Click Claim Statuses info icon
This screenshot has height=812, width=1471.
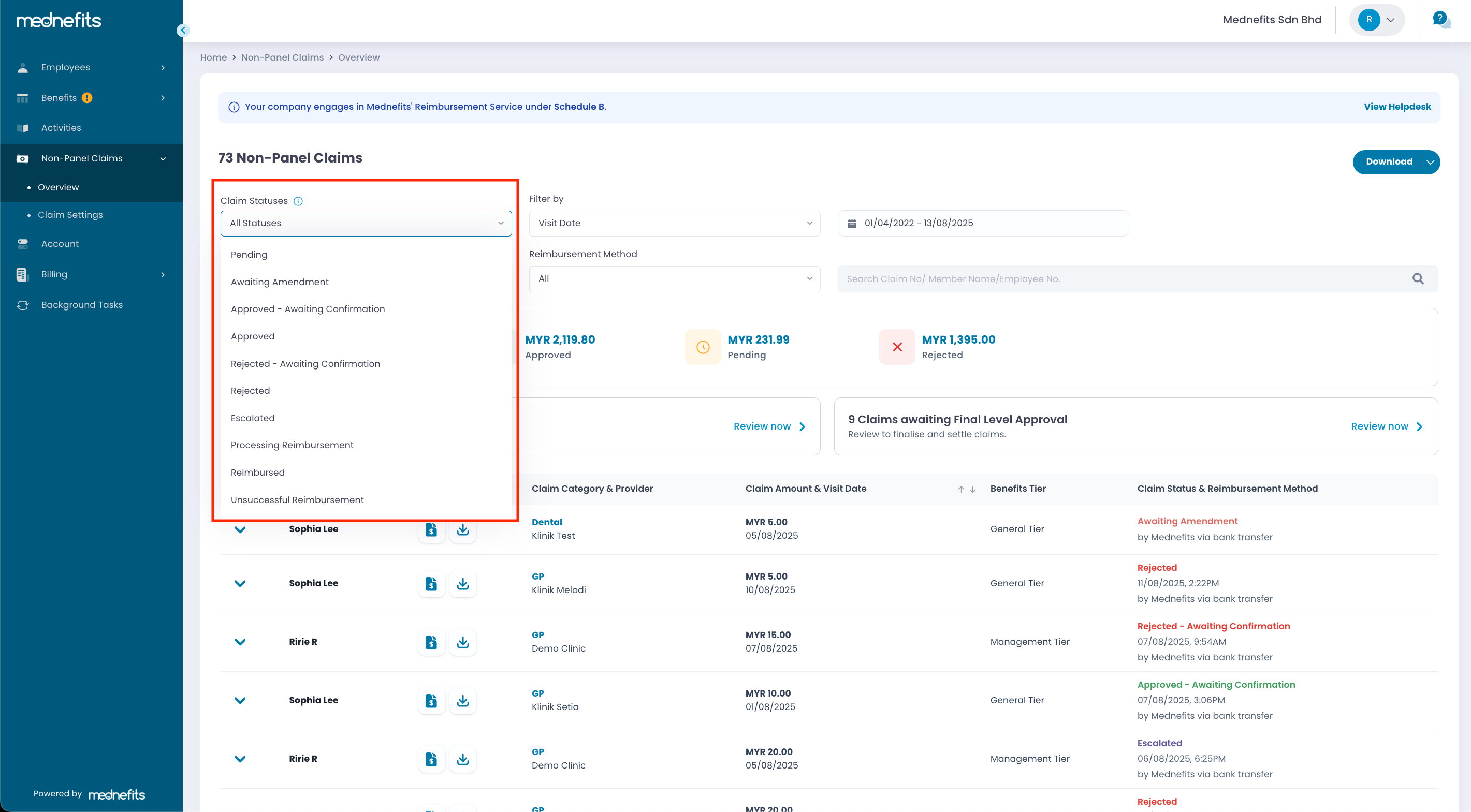coord(298,201)
